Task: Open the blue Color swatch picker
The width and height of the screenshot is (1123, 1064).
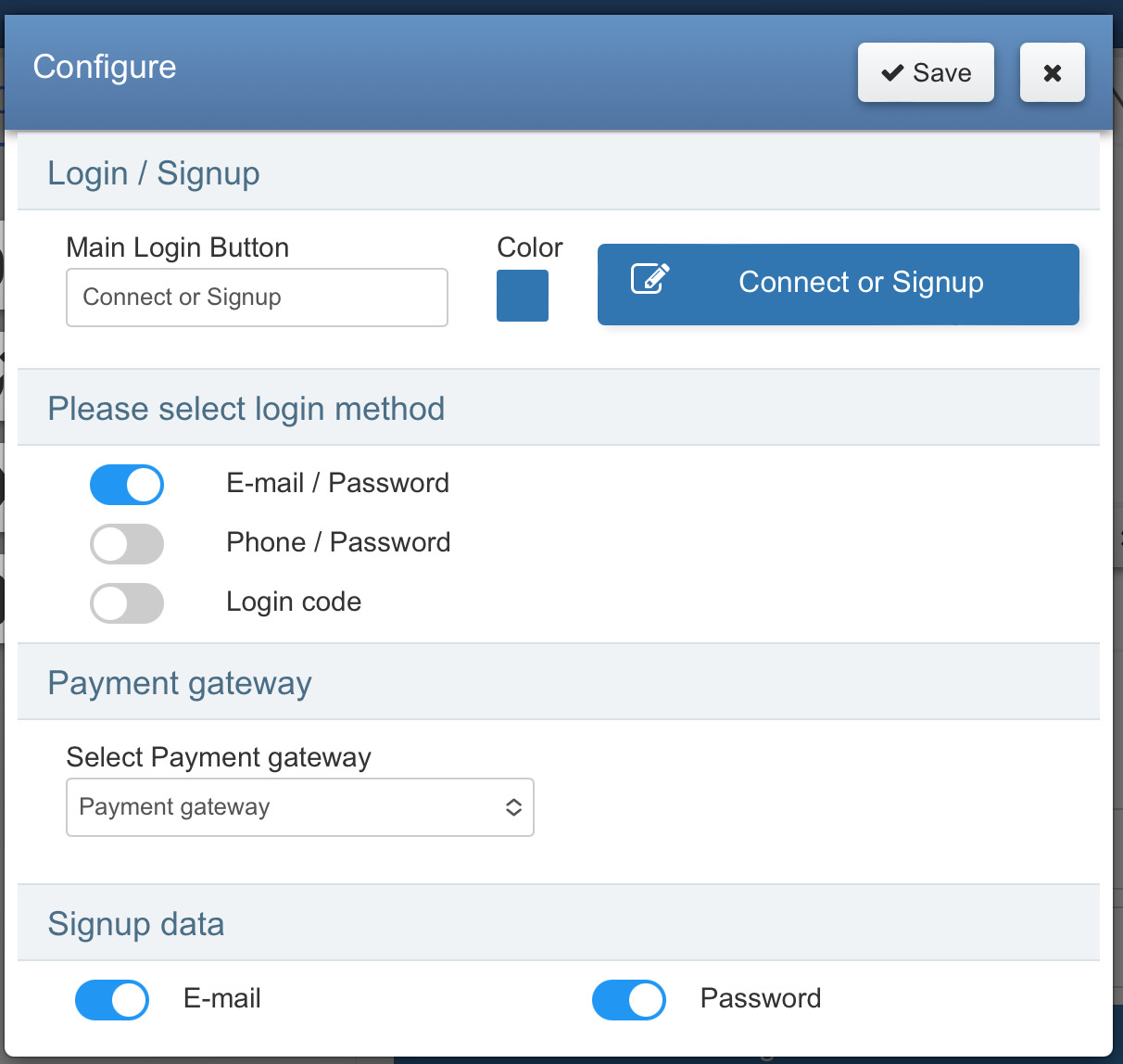Action: (x=523, y=296)
